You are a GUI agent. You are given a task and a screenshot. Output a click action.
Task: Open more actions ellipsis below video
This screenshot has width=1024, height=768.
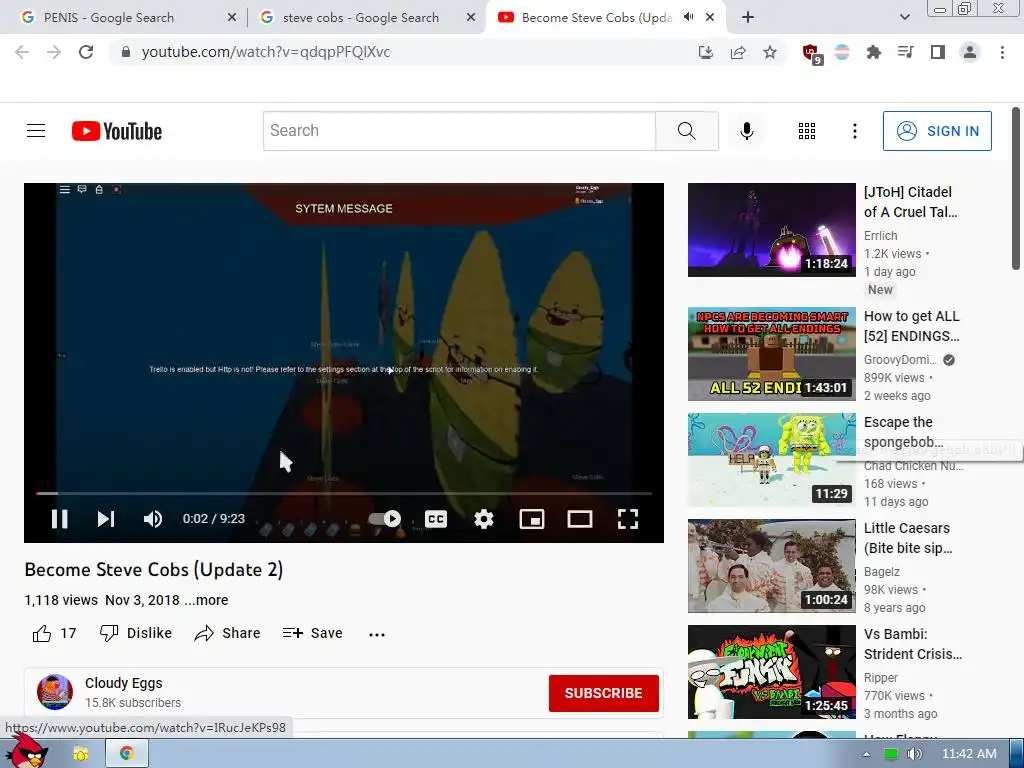[x=377, y=634]
